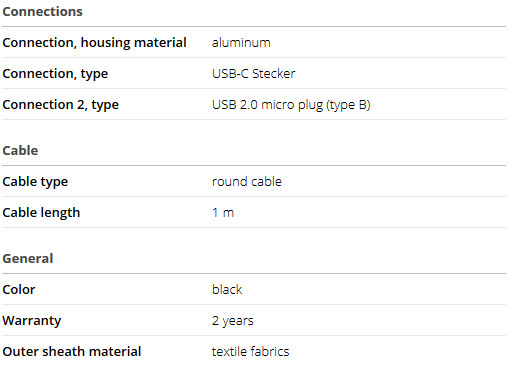512x368 pixels.
Task: Click the General section heading
Action: [x=28, y=259]
